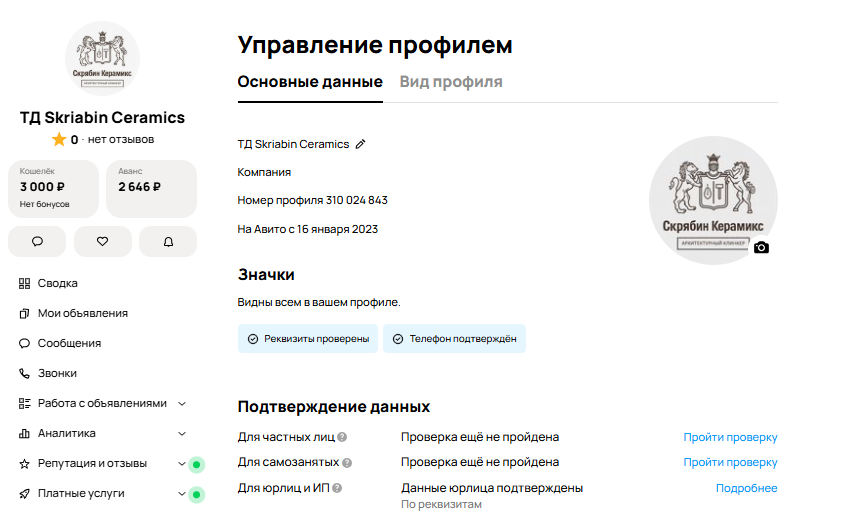Expand the Платные услуги sidebar section
The image size is (841, 516).
coord(182,493)
